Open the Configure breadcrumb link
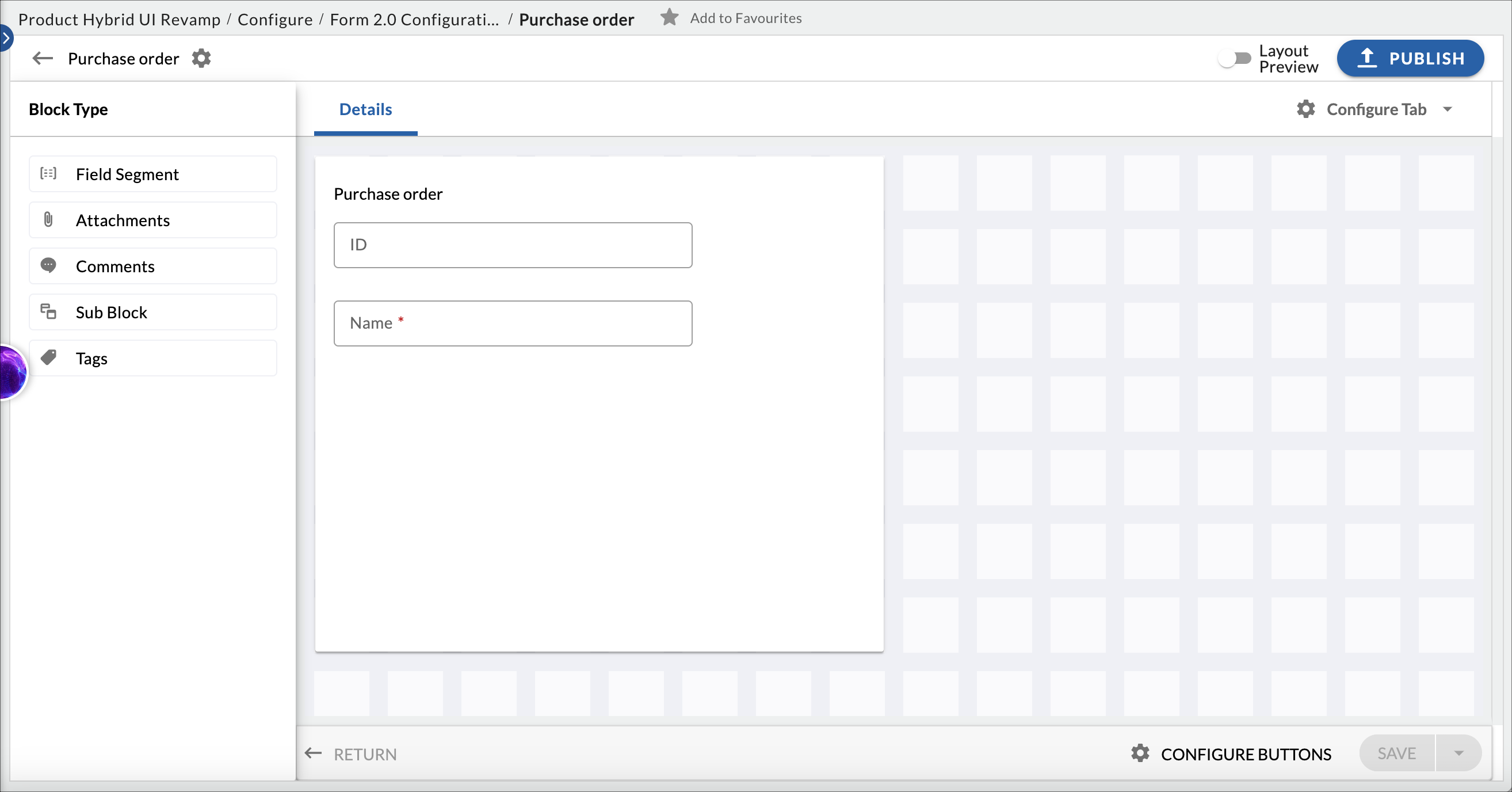The height and width of the screenshot is (792, 1512). (x=274, y=20)
